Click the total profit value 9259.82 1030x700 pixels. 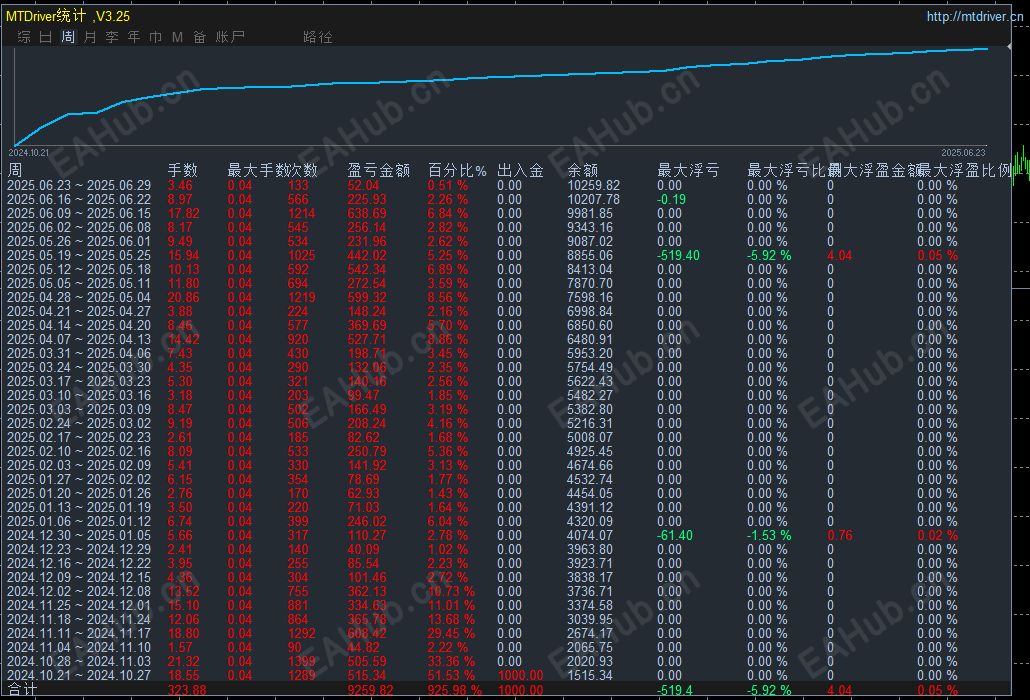(370, 691)
